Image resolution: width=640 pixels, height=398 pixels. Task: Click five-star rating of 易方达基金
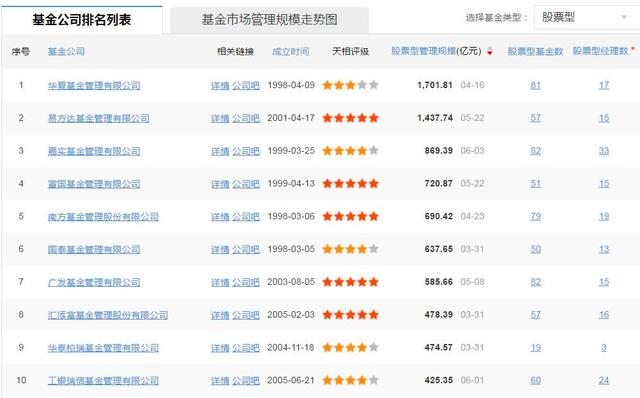(350, 118)
